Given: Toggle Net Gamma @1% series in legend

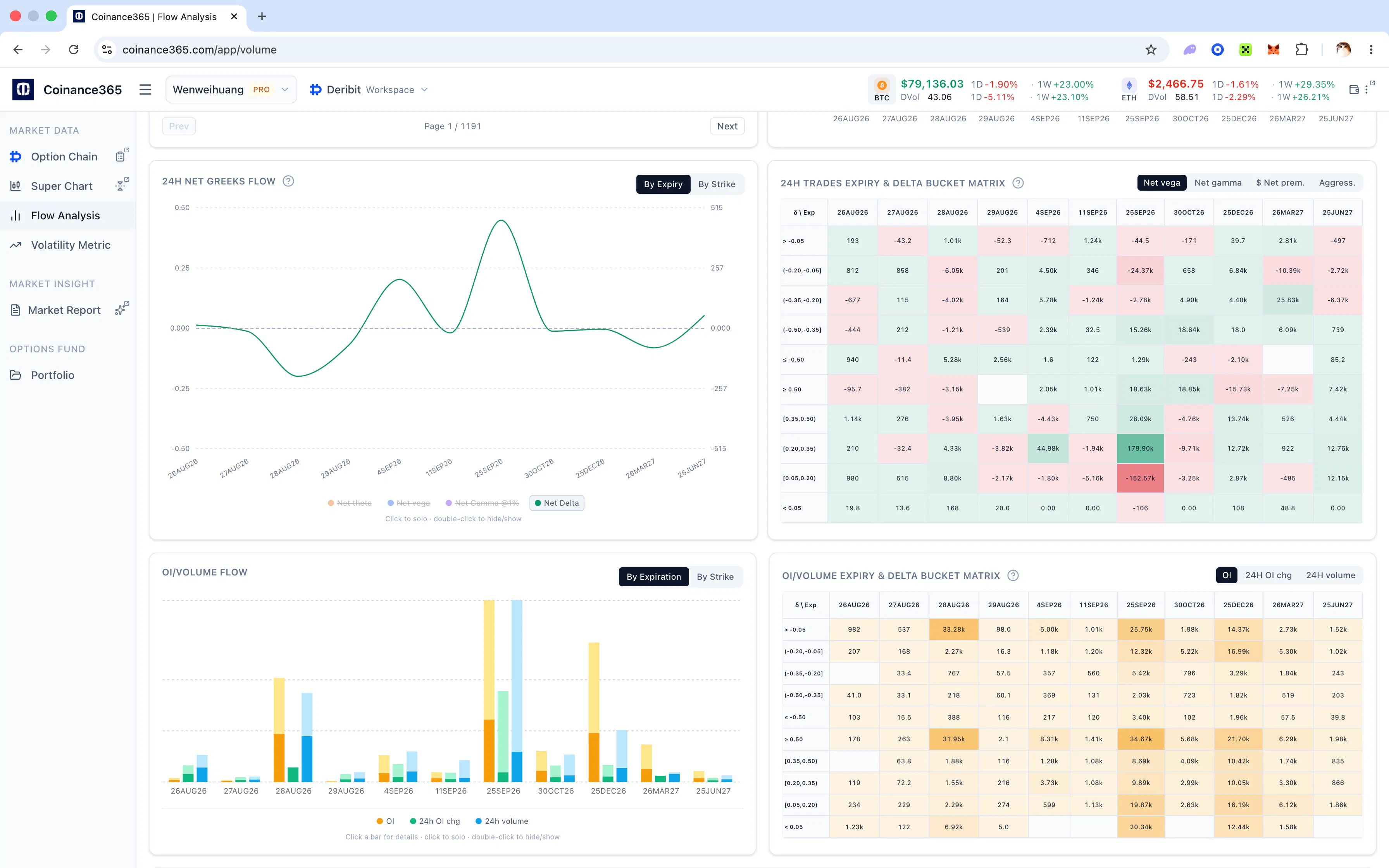Looking at the screenshot, I should click(x=482, y=503).
